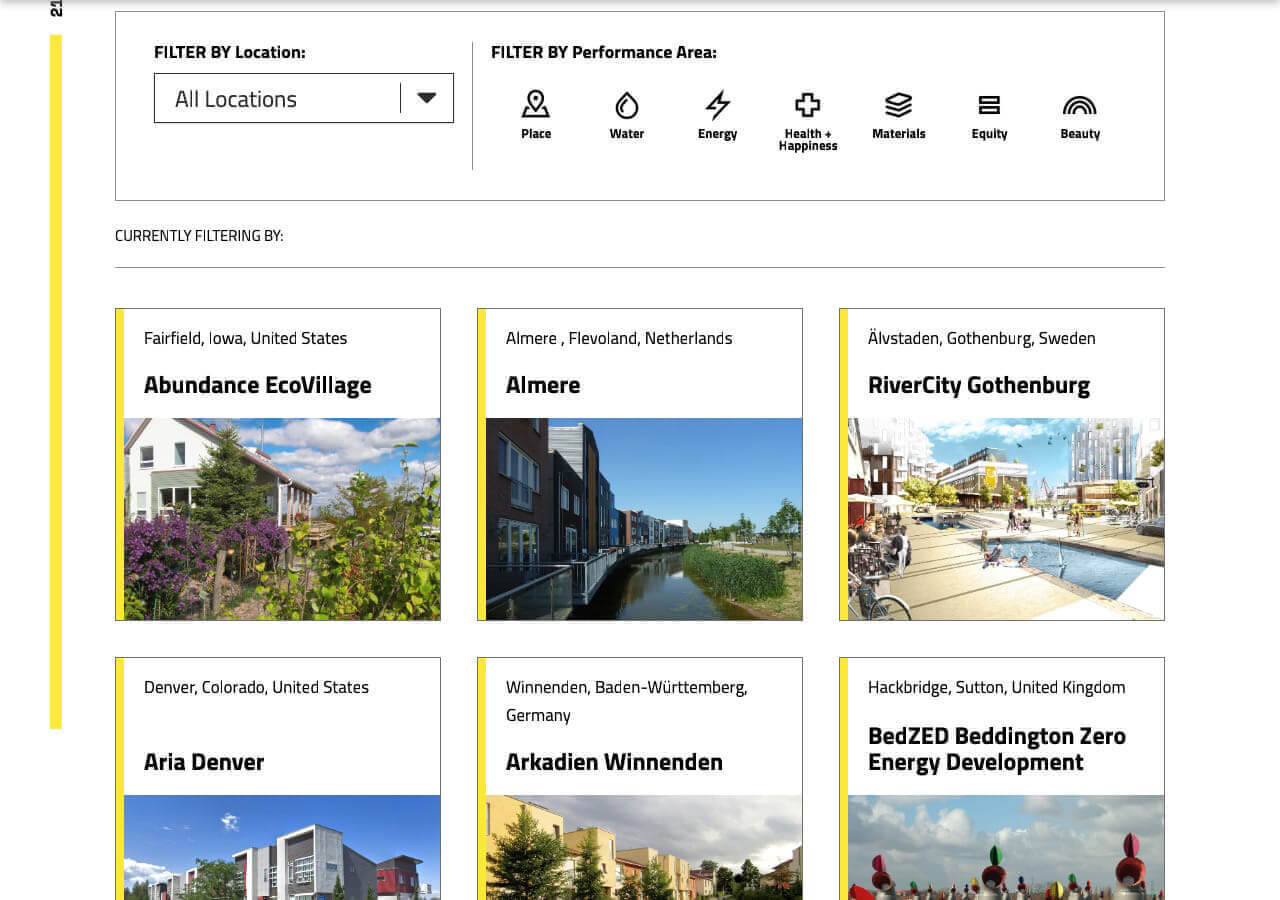
Task: Click the Beauty filter label text
Action: pyautogui.click(x=1080, y=134)
